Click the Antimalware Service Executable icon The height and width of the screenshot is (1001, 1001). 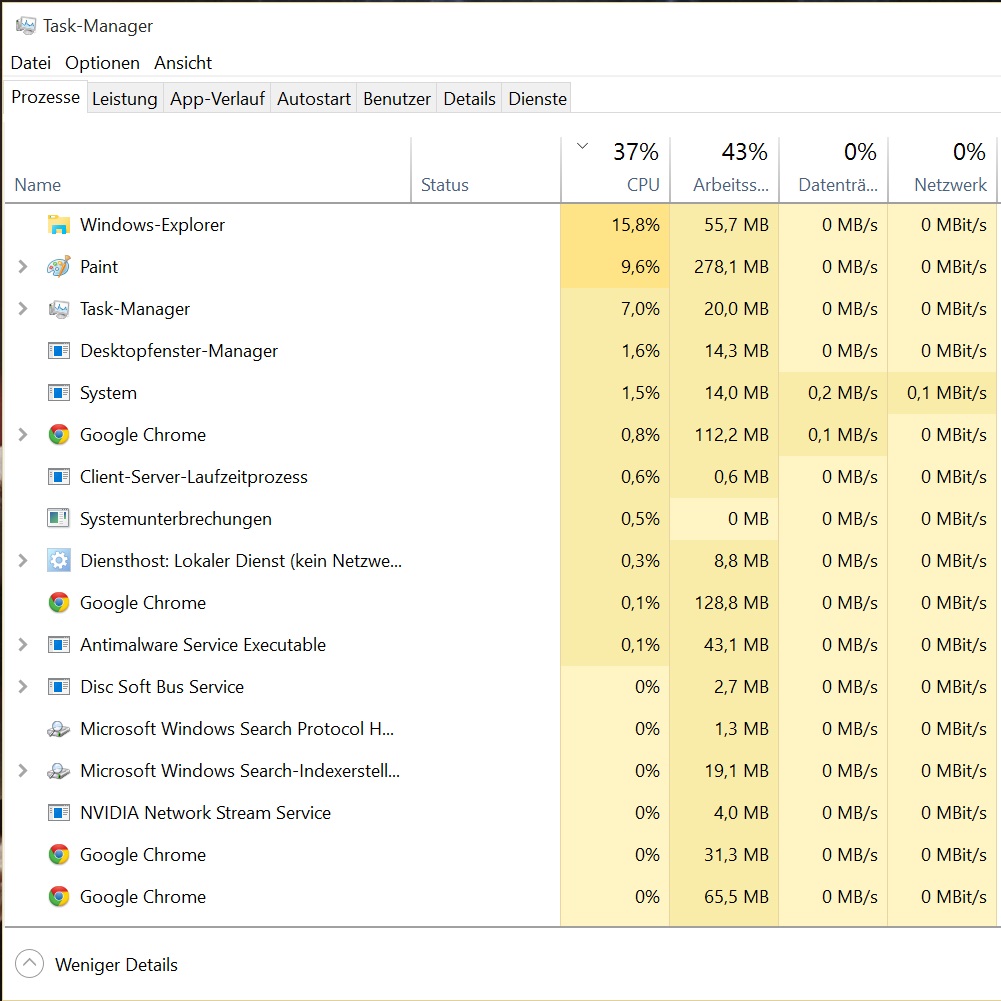pos(59,645)
